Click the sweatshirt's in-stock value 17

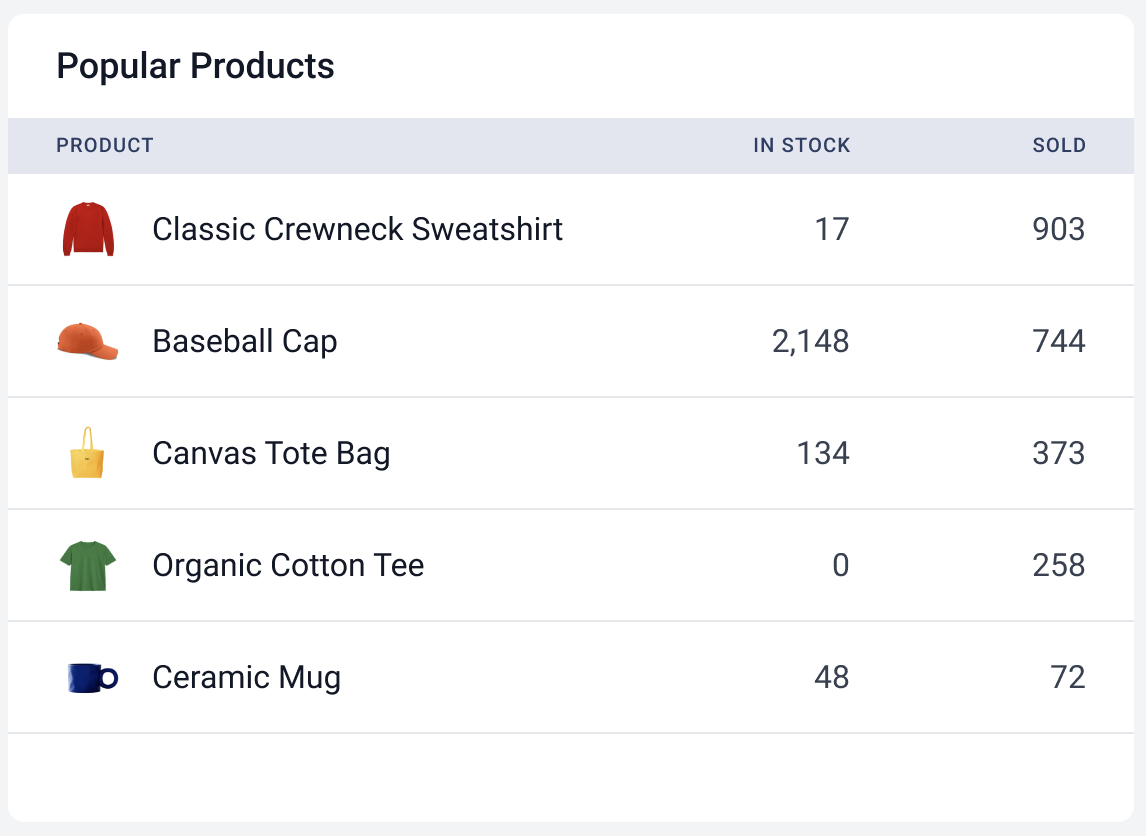(831, 229)
